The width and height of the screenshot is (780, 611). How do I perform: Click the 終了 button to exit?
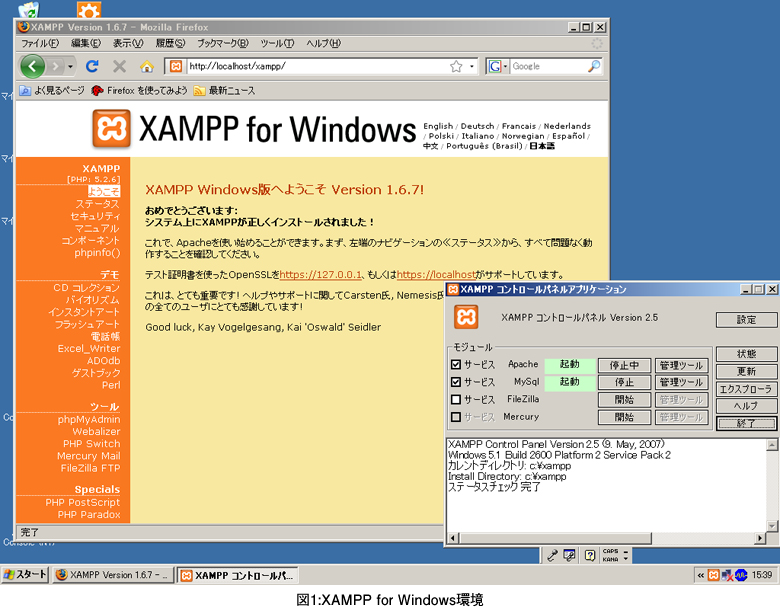pos(746,423)
